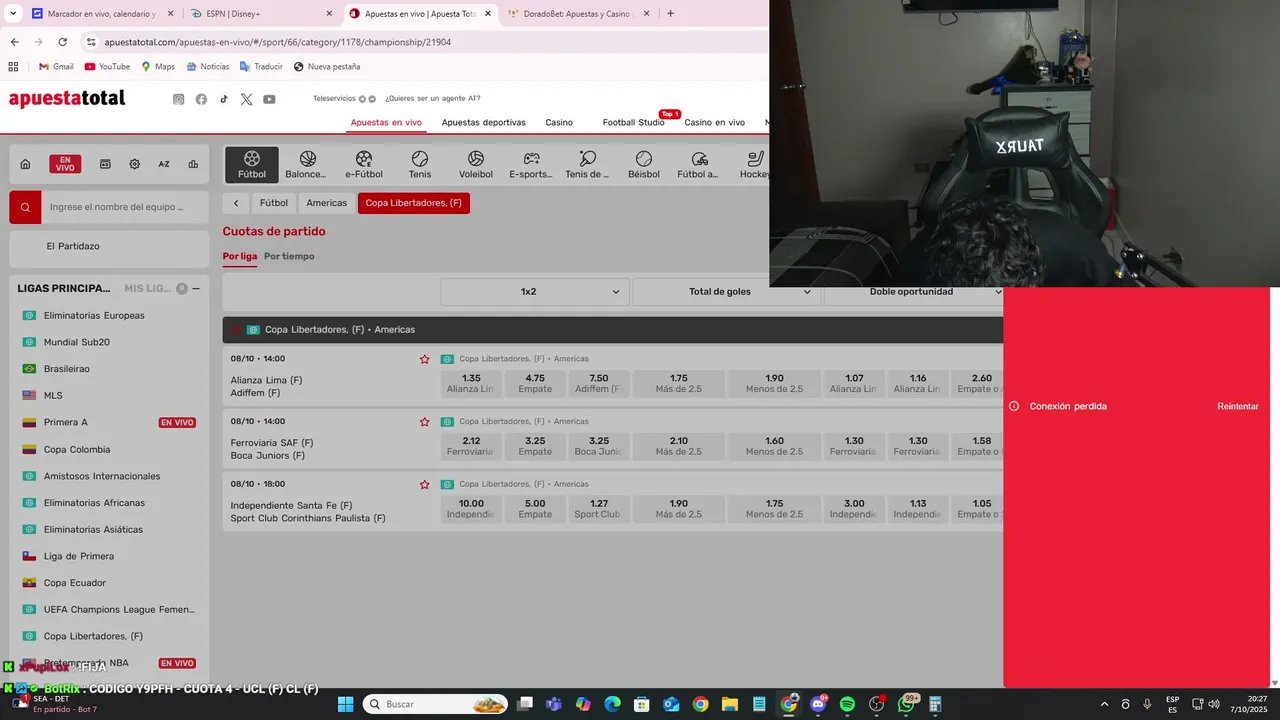The image size is (1280, 720).
Task: Favorite the Independiente Santa Fe match star
Action: point(424,484)
